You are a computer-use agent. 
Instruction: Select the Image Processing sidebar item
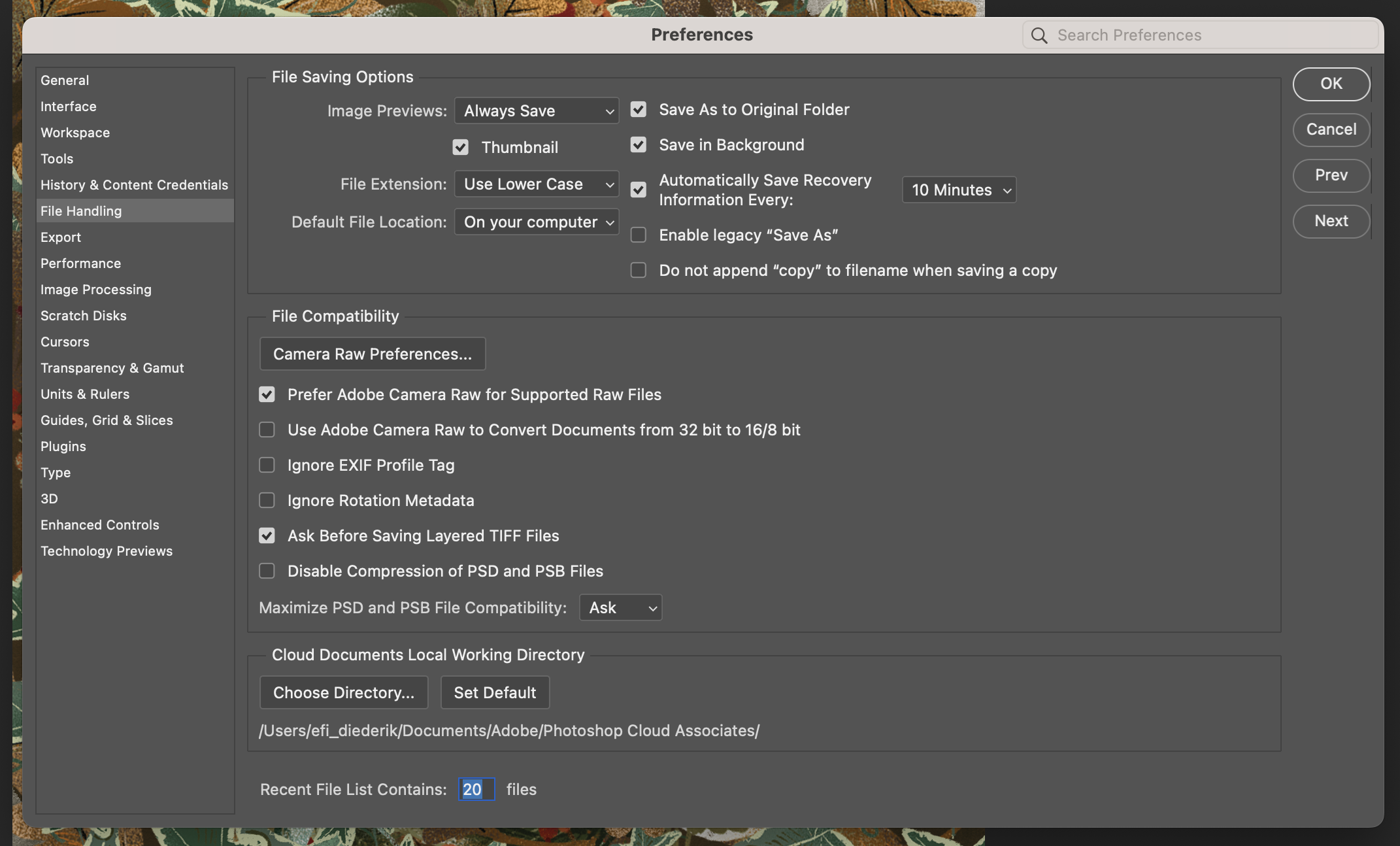tap(96, 289)
